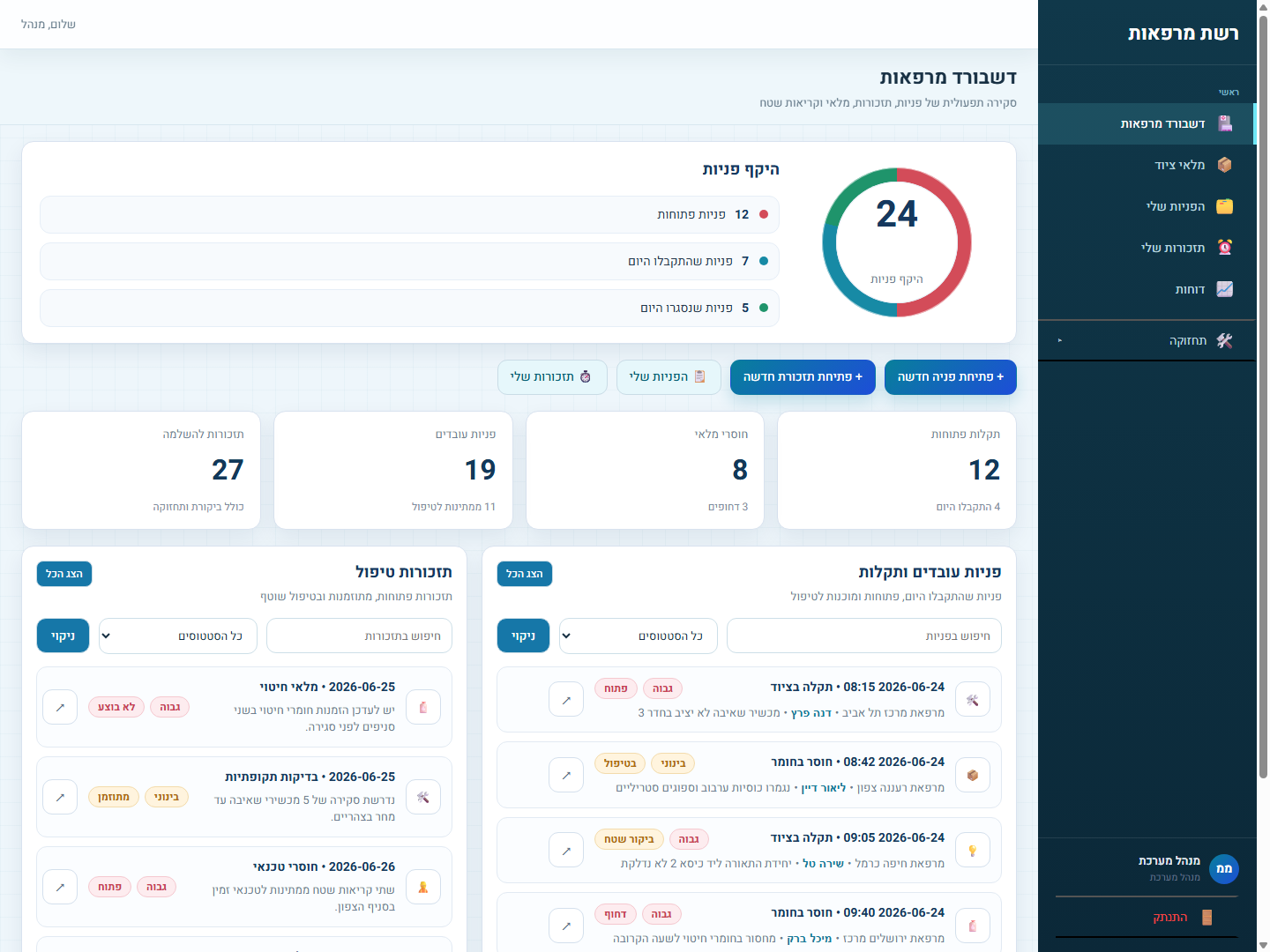The width and height of the screenshot is (1270, 952).
Task: Click the פניות עובדים stat card
Action: click(393, 471)
